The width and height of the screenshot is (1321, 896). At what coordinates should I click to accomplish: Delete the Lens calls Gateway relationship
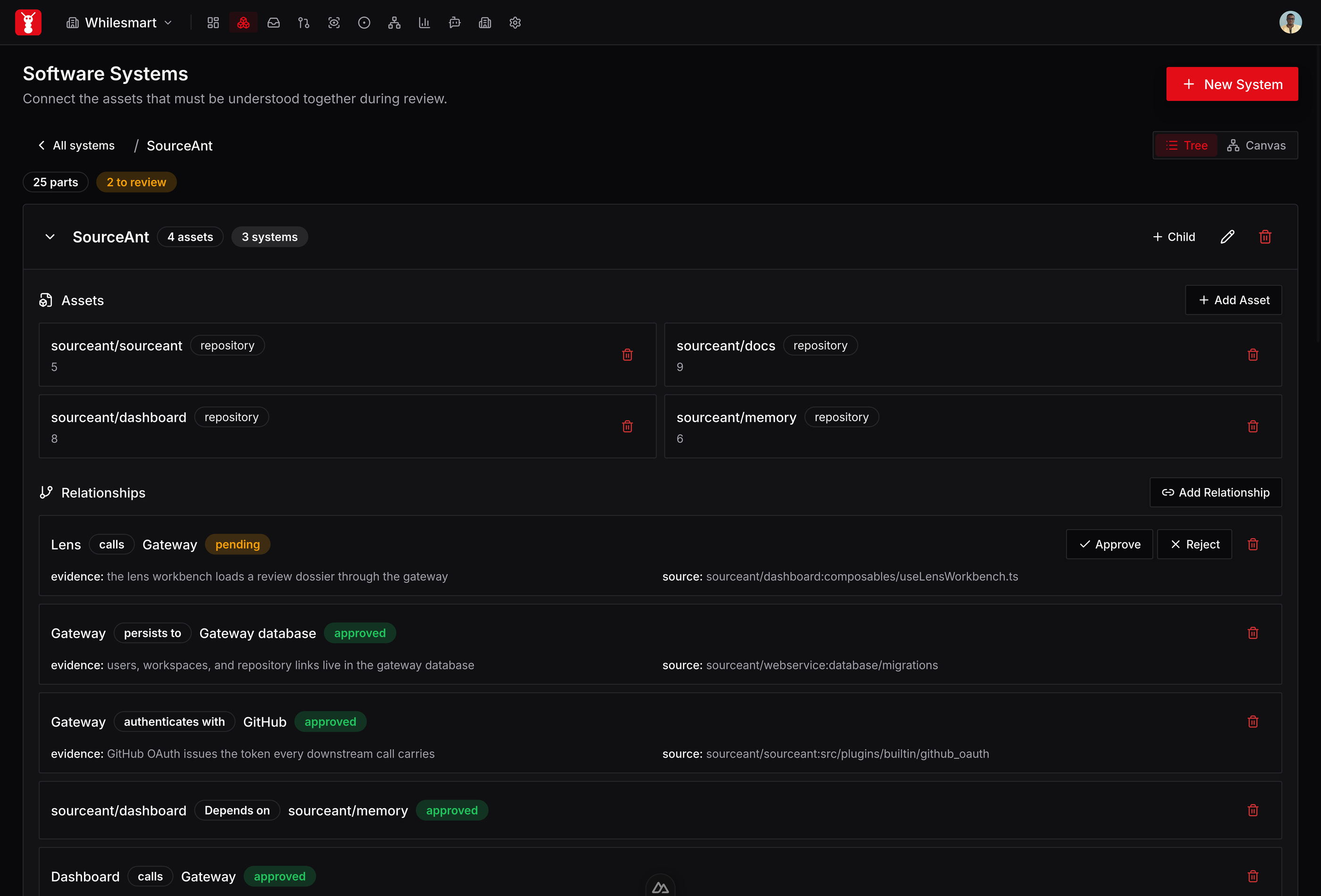click(x=1253, y=544)
